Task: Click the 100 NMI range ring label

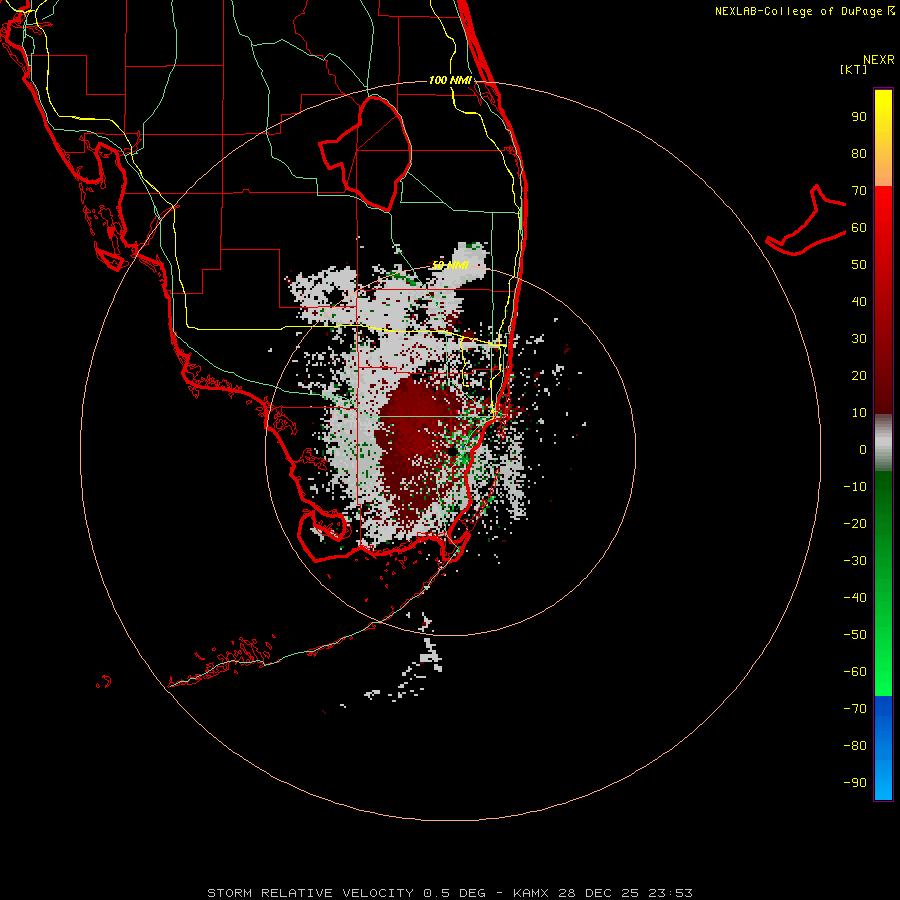Action: 450,80
